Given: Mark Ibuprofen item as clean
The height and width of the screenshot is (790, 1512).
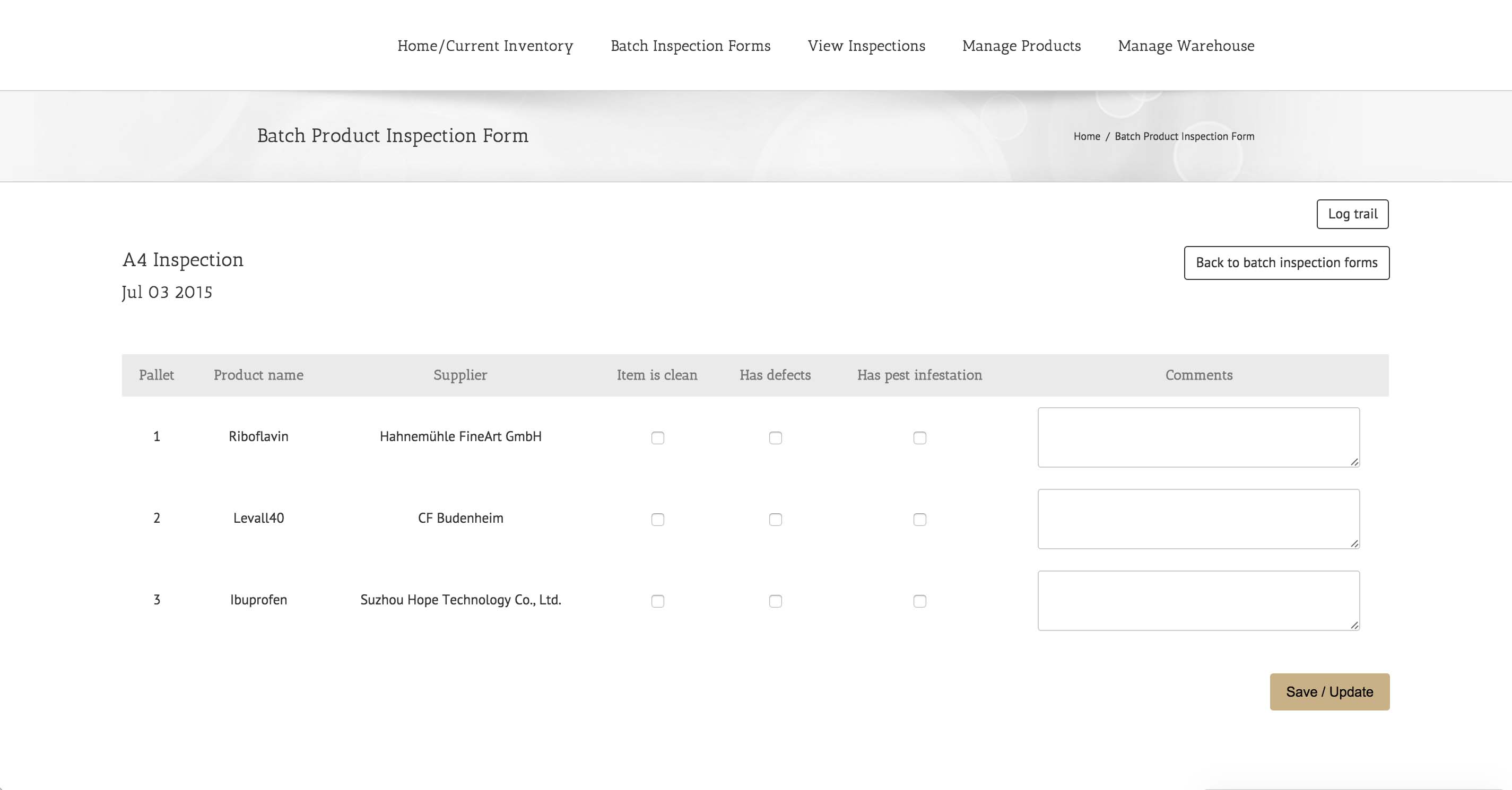Looking at the screenshot, I should point(657,601).
